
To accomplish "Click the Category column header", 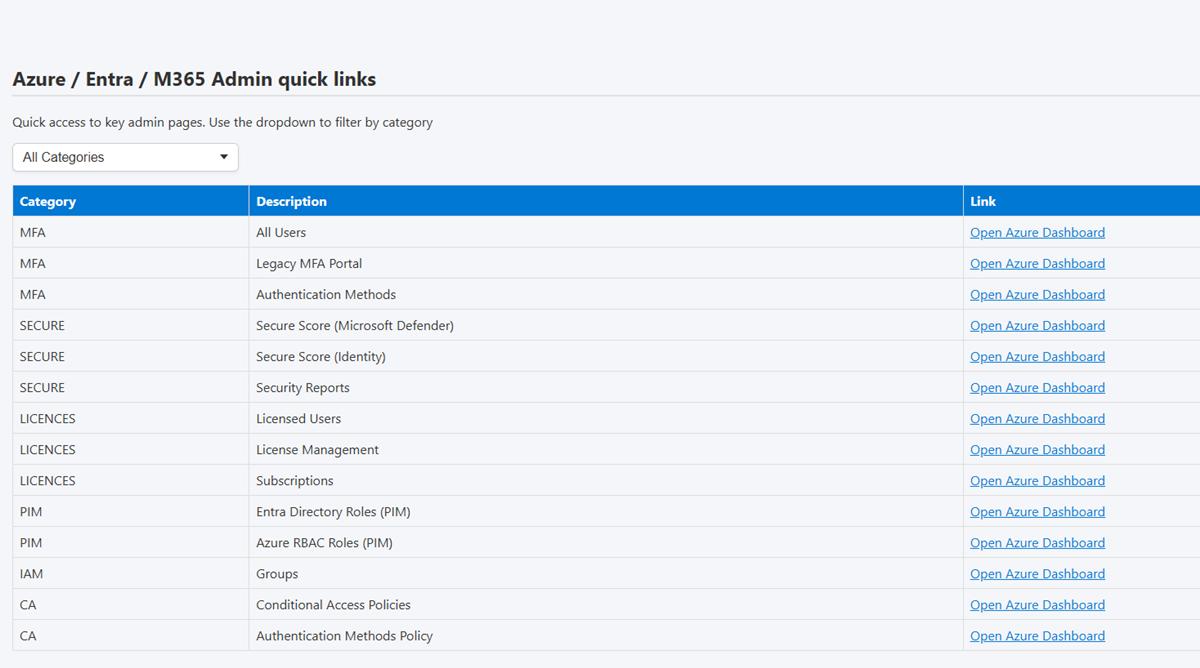I will (x=48, y=201).
